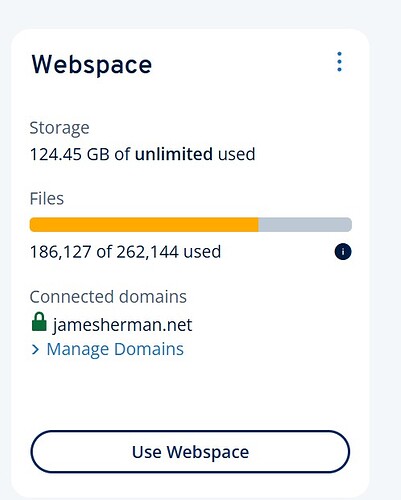This screenshot has width=401, height=500.
Task: Click the Files label above the bar
Action: tap(47, 199)
